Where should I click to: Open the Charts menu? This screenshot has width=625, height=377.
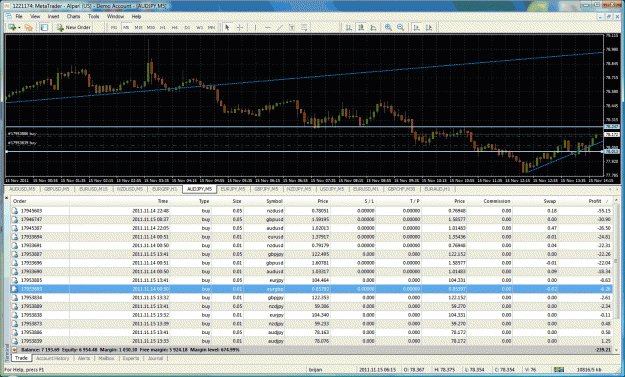coord(73,16)
